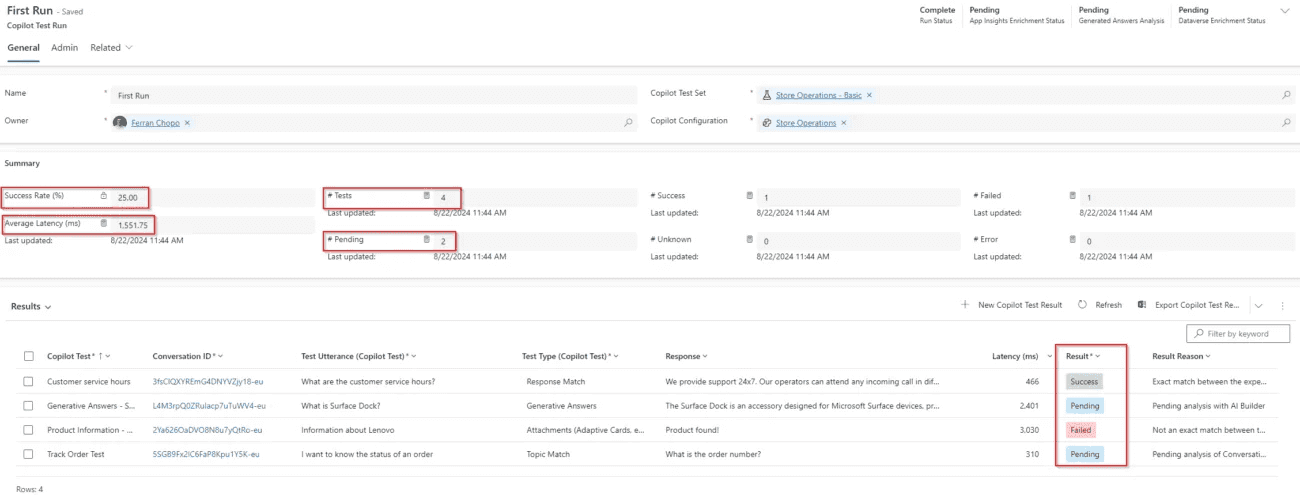Viewport: 1300px width, 495px height.
Task: Click the plus icon for New Copilot Test Result
Action: (x=965, y=305)
